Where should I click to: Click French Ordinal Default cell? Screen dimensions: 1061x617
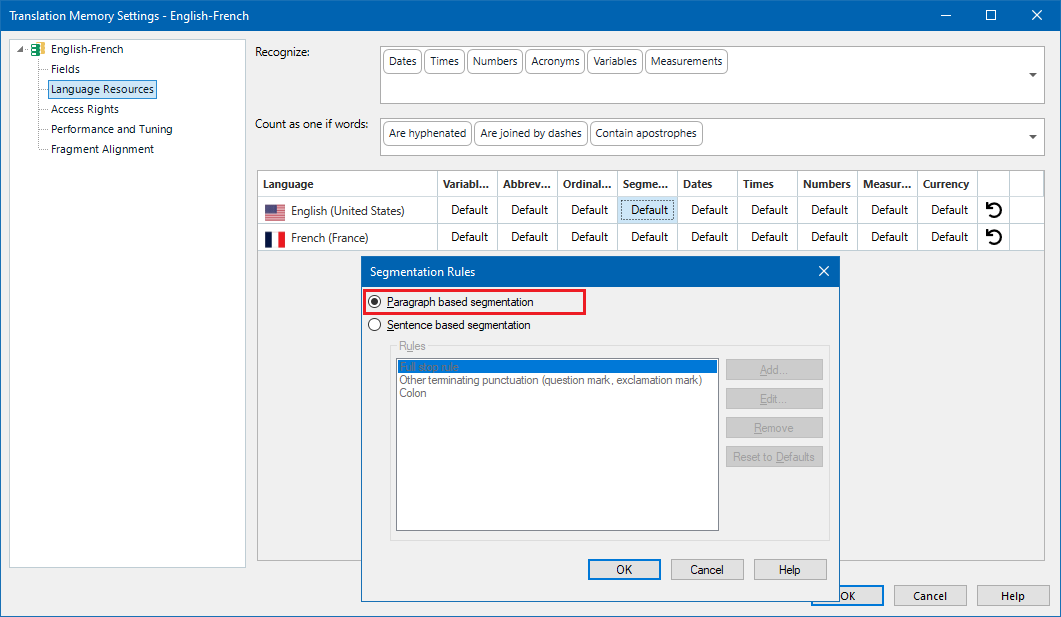coord(589,237)
